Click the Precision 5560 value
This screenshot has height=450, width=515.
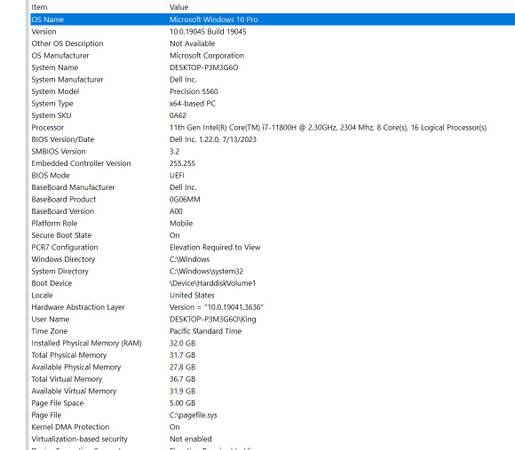194,92
